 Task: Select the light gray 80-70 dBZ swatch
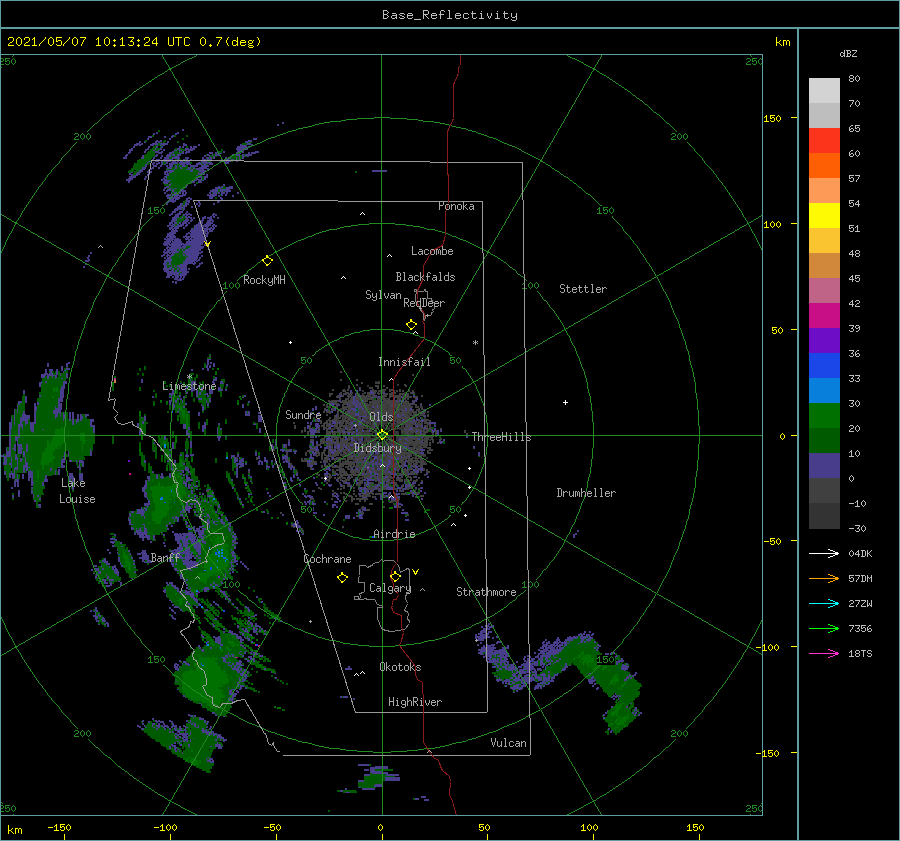point(824,91)
